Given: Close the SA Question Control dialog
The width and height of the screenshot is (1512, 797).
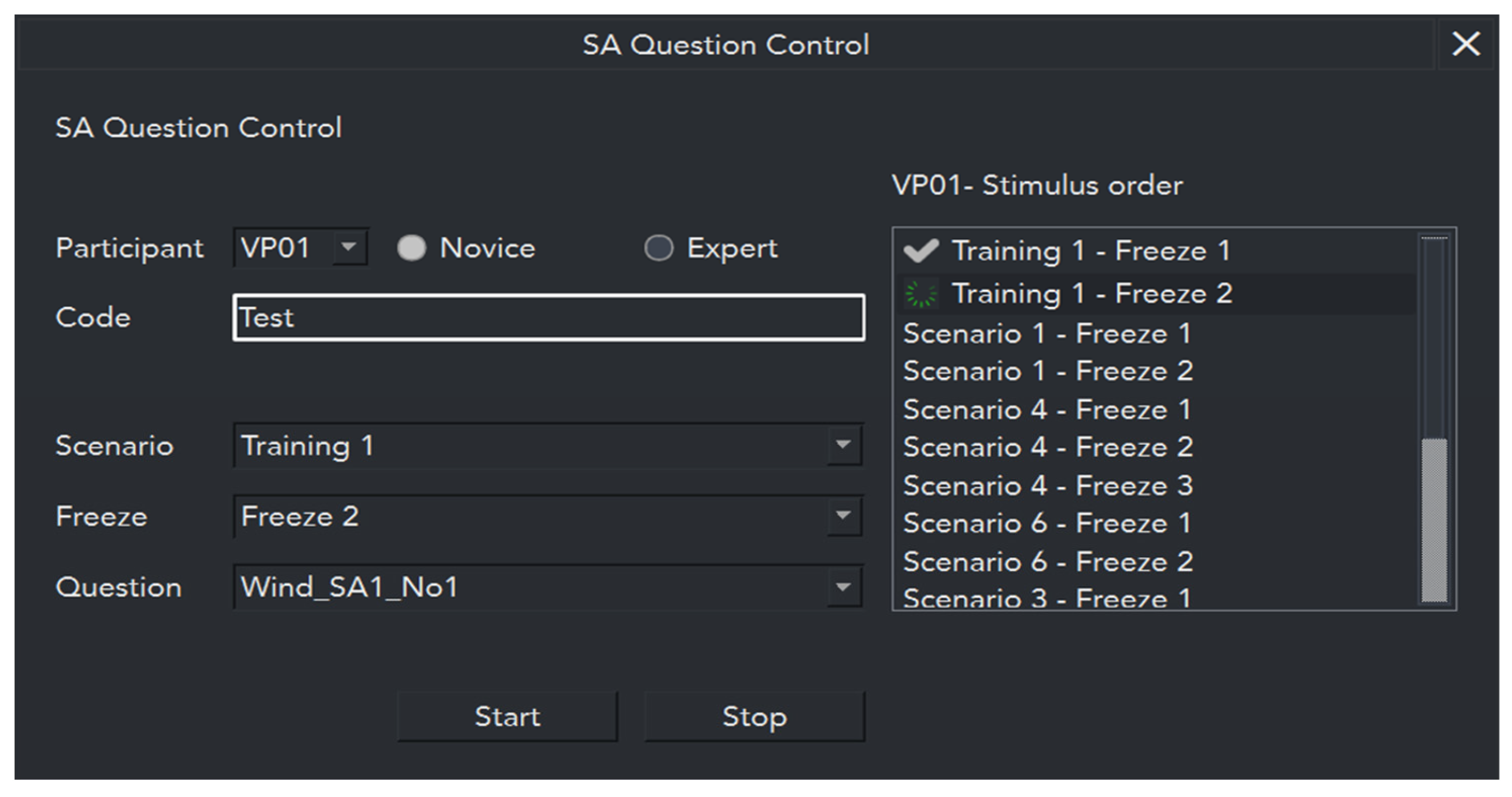Looking at the screenshot, I should click(1466, 44).
